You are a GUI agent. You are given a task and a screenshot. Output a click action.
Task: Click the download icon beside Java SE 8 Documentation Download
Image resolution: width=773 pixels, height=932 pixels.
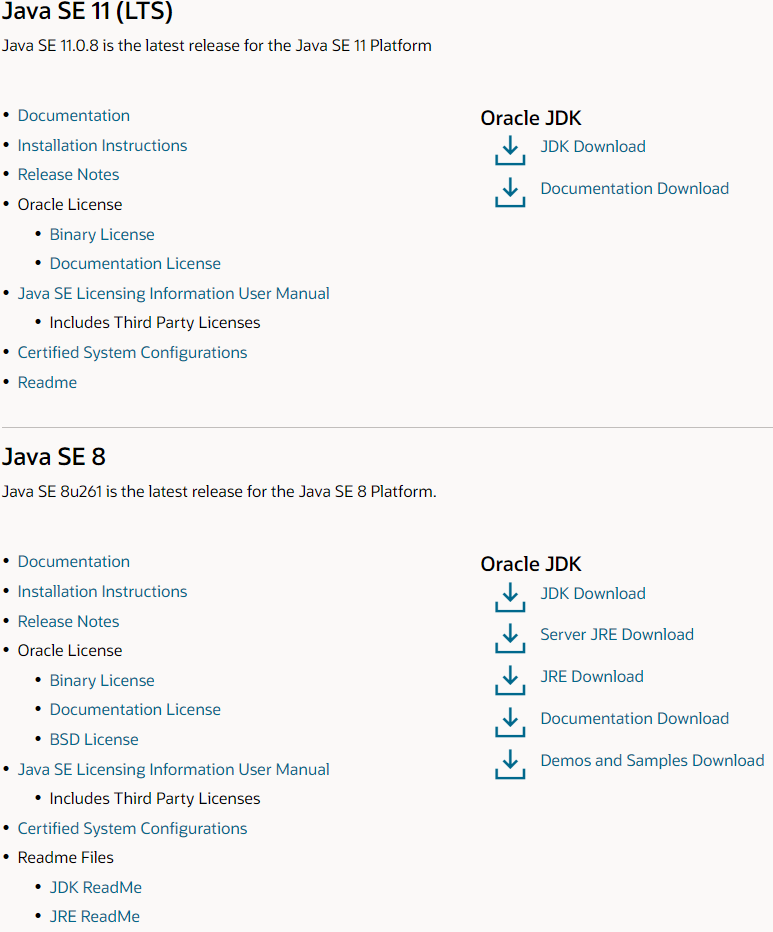click(510, 722)
